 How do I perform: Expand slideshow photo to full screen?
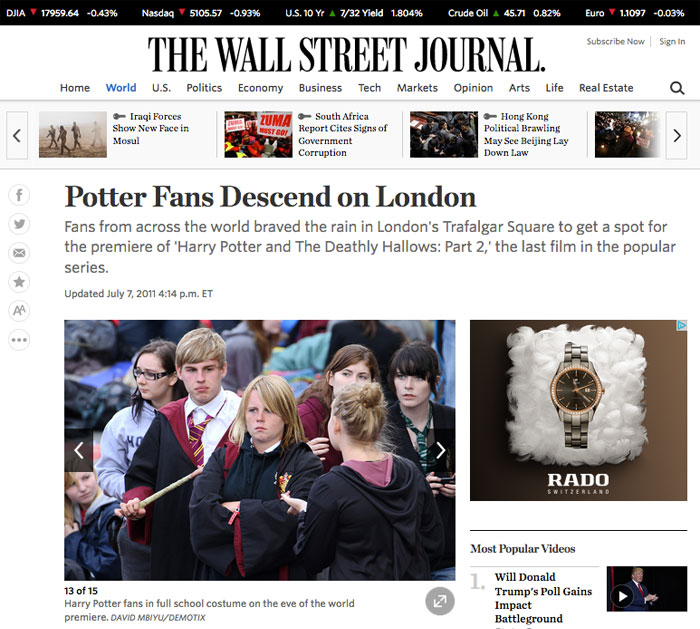(x=440, y=601)
